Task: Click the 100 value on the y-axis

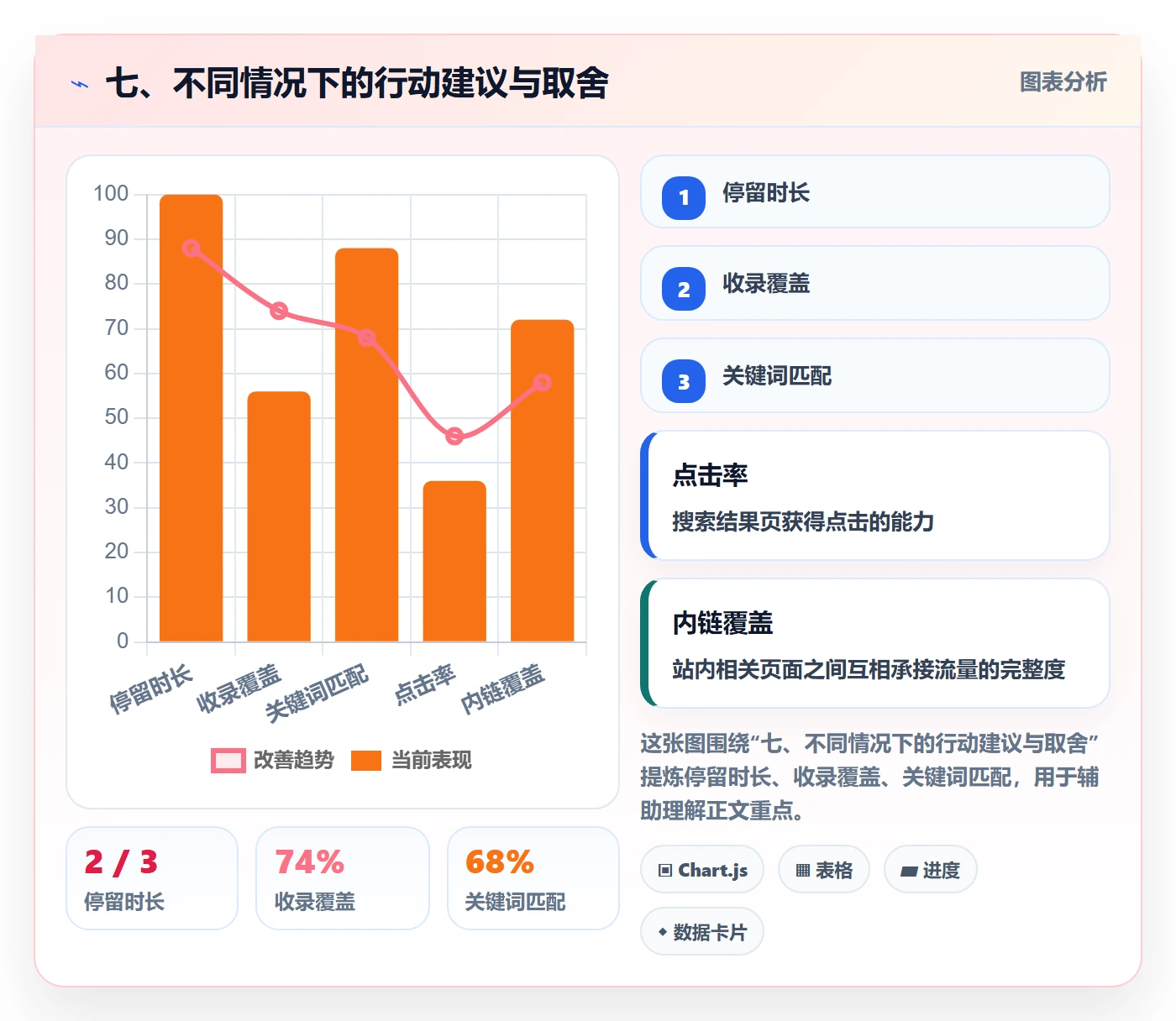Action: click(111, 194)
